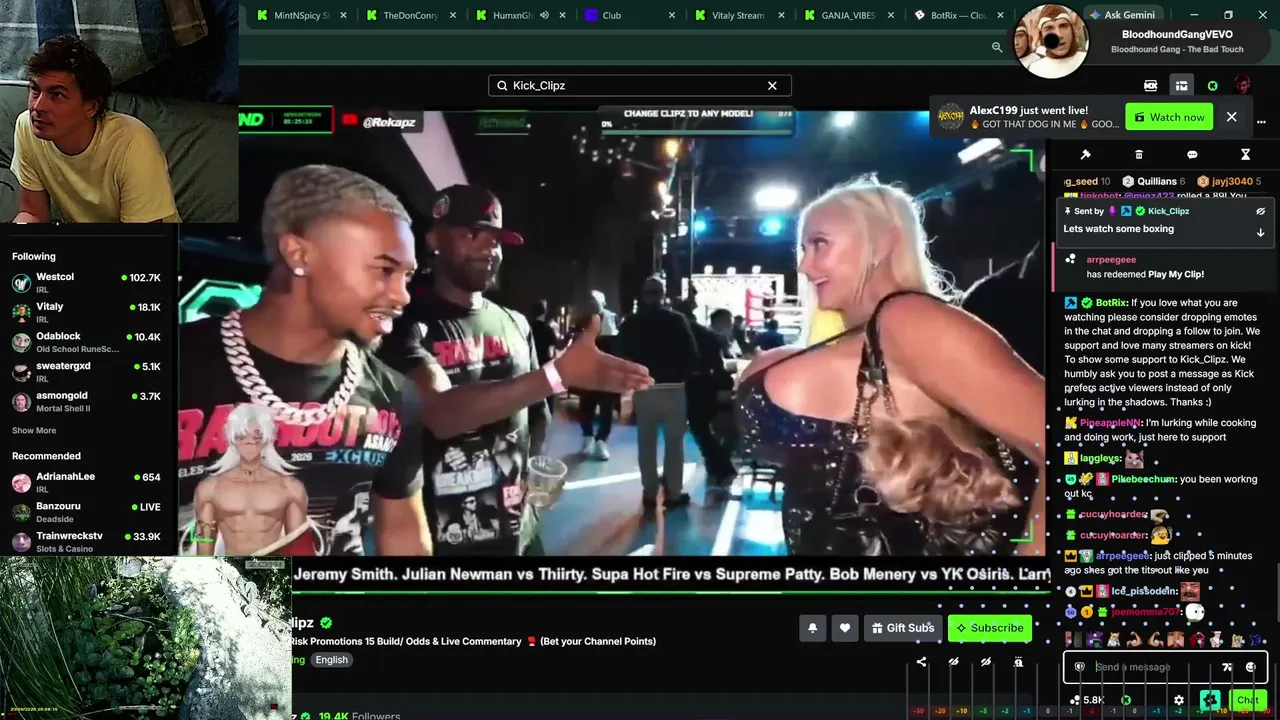Click the chat identity icon in message box

(x=1079, y=667)
